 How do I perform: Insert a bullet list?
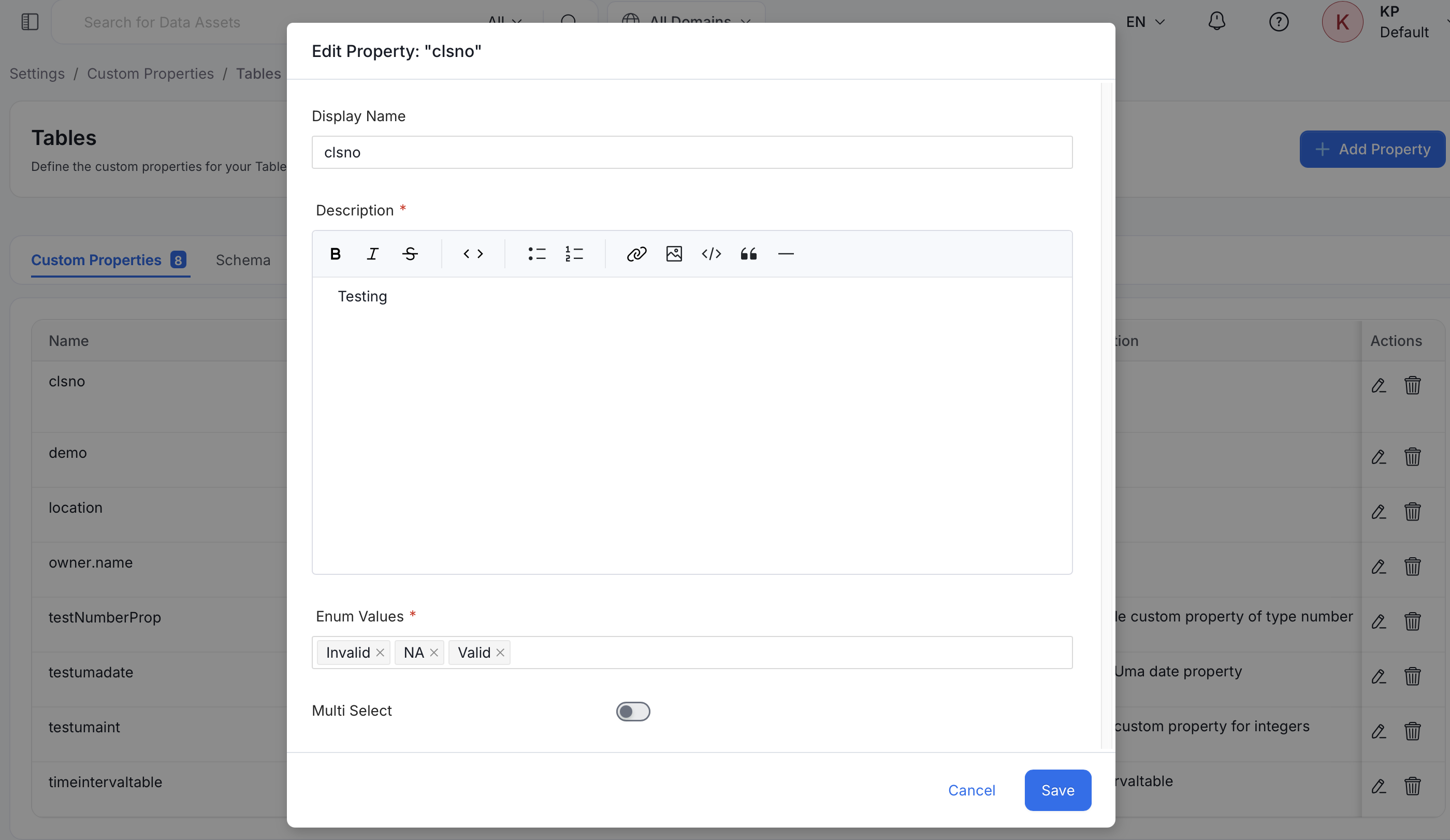pyautogui.click(x=537, y=254)
